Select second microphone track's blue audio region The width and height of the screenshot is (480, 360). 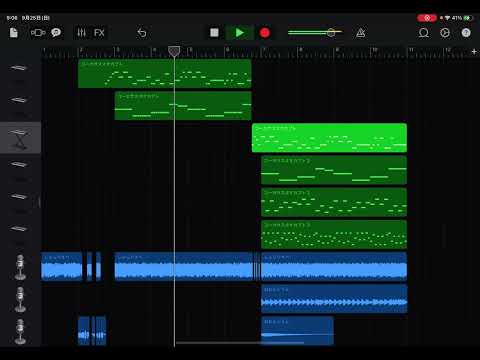[334, 299]
